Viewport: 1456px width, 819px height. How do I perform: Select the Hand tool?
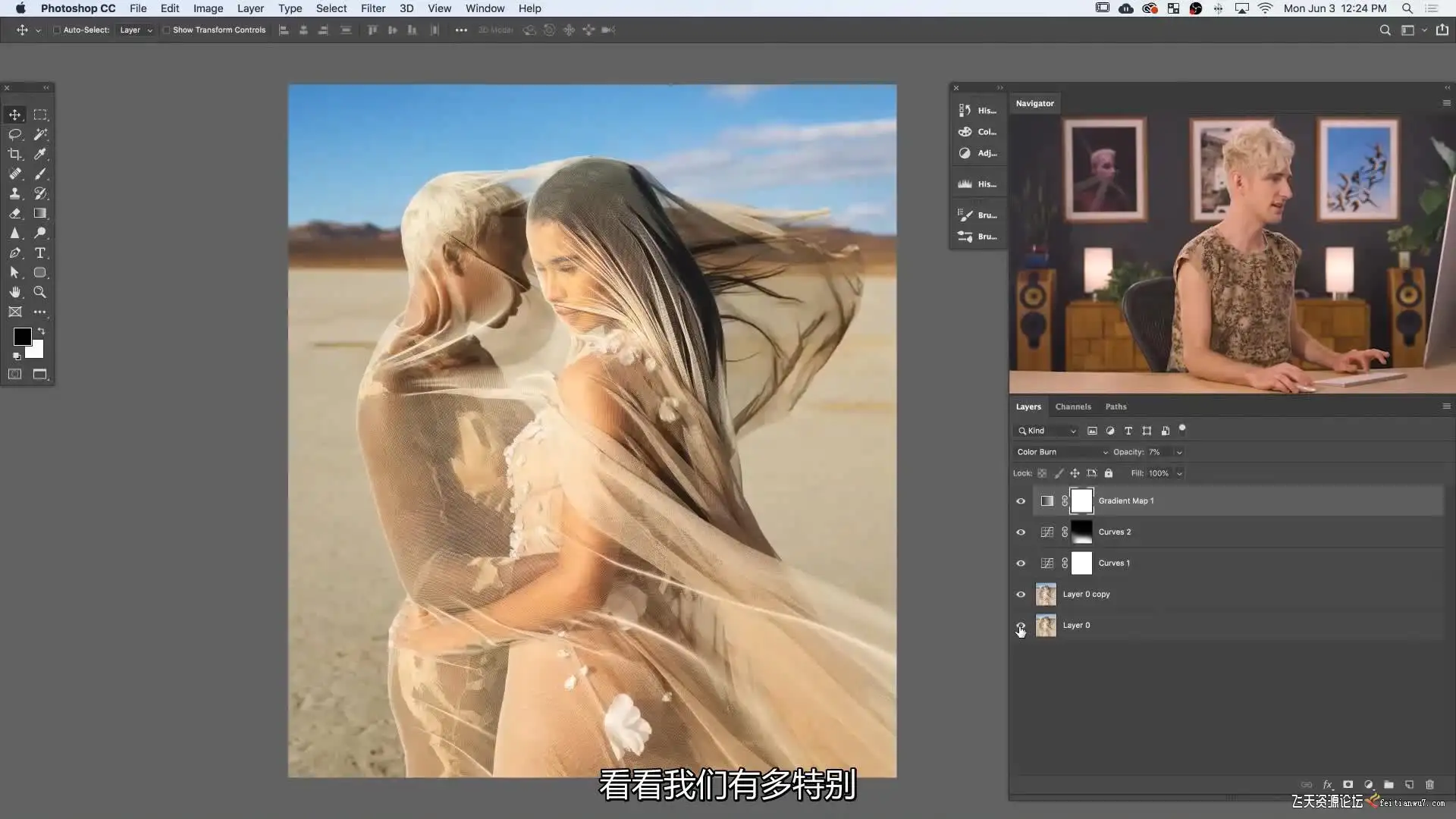(14, 292)
